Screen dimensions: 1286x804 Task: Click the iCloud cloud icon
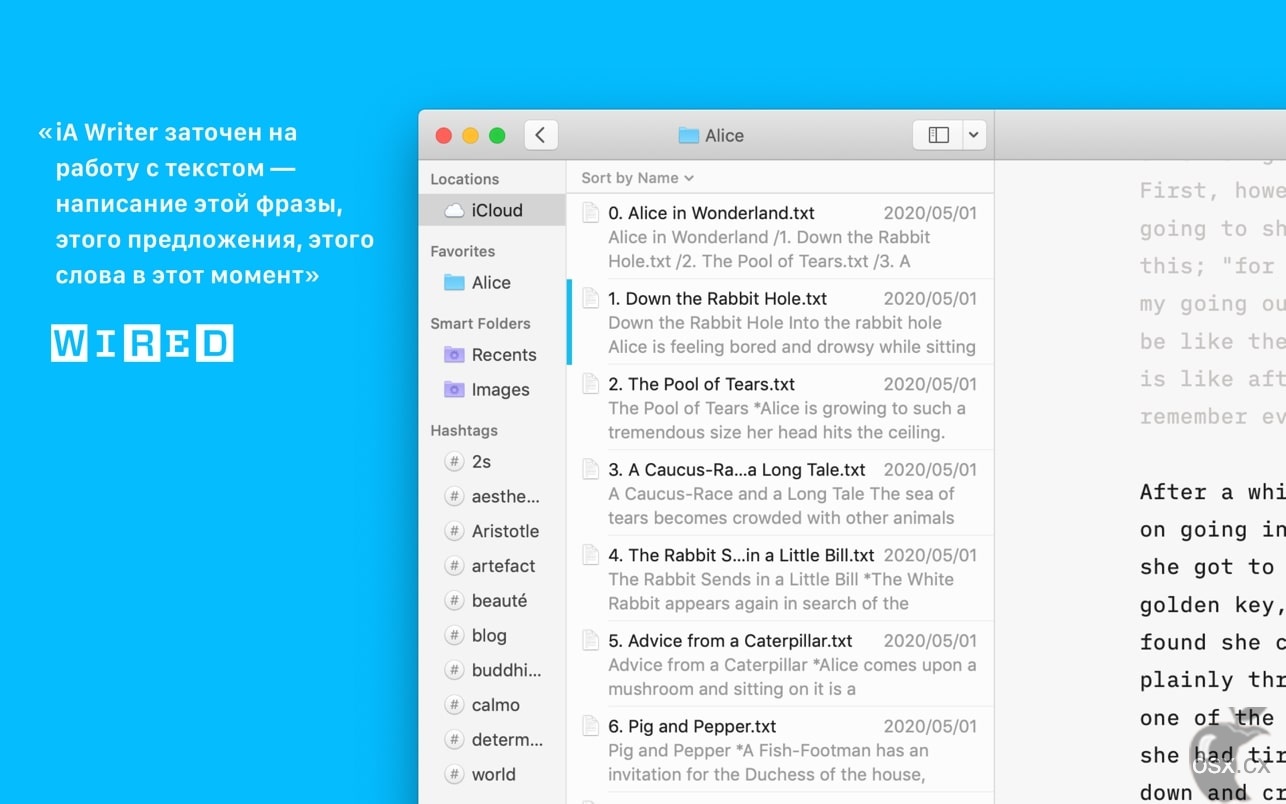(454, 211)
